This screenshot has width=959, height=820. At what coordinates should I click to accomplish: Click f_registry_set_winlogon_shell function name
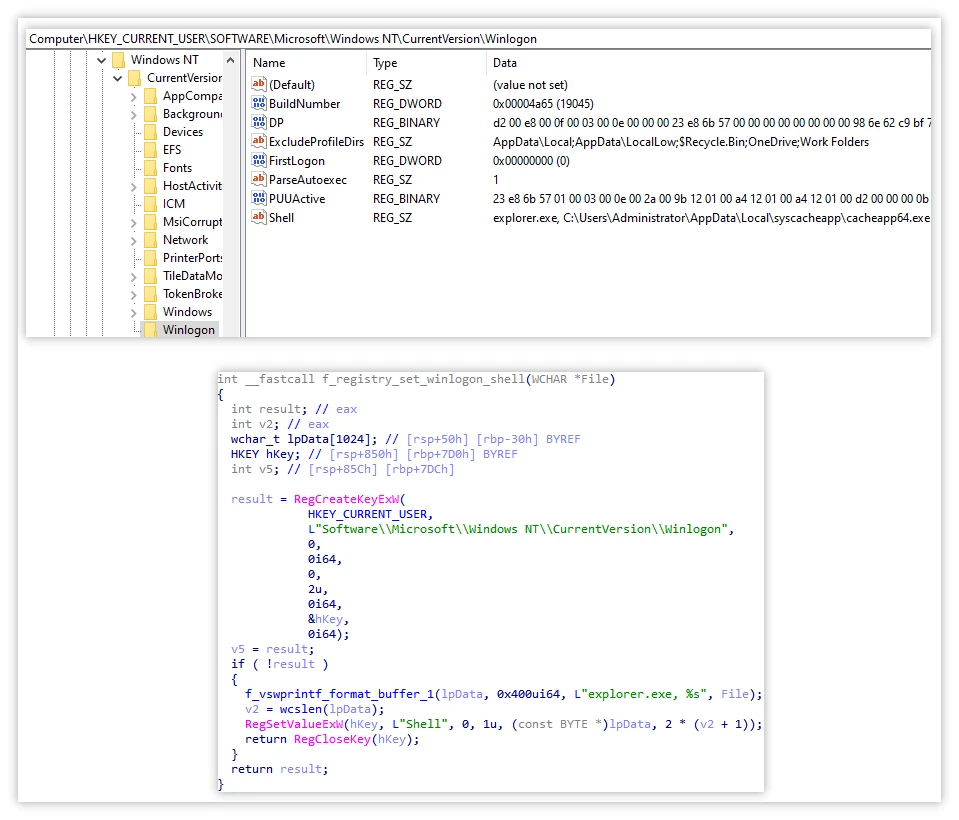coord(423,379)
